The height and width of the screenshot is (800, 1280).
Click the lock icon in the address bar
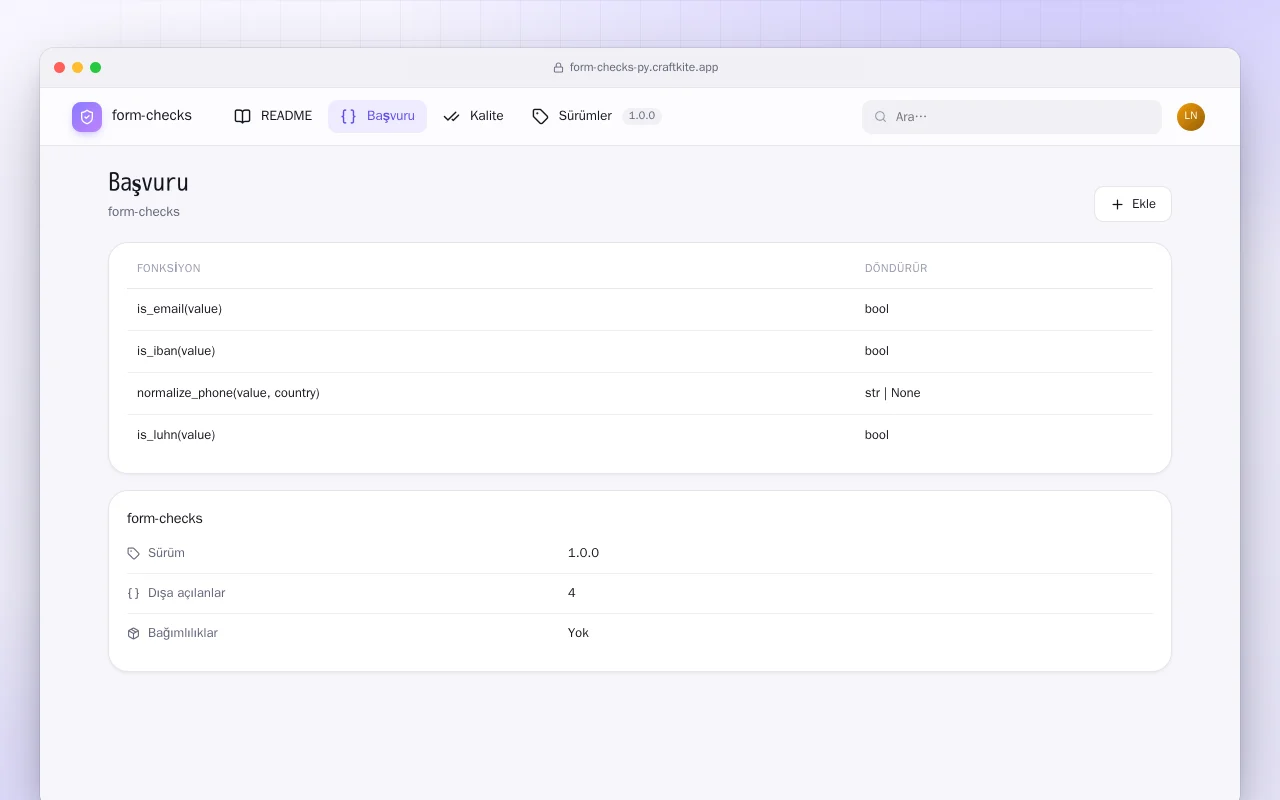(559, 68)
